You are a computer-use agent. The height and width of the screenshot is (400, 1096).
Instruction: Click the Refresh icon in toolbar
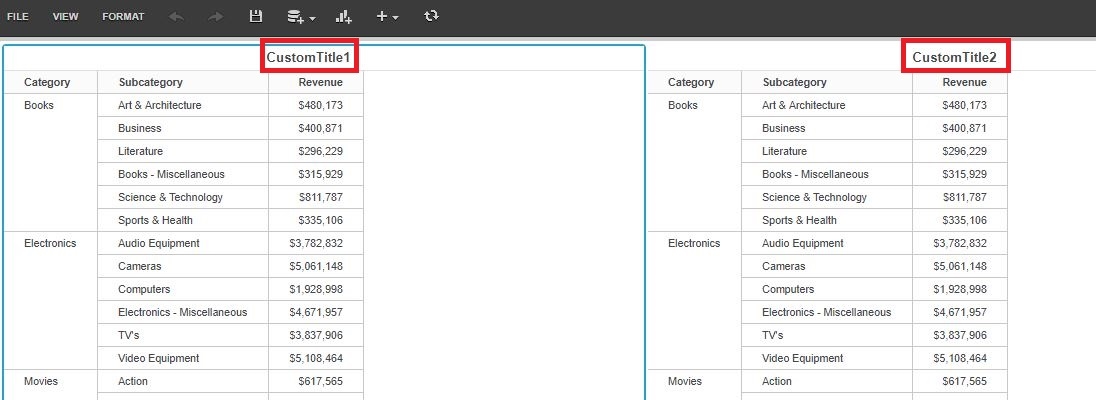431,17
